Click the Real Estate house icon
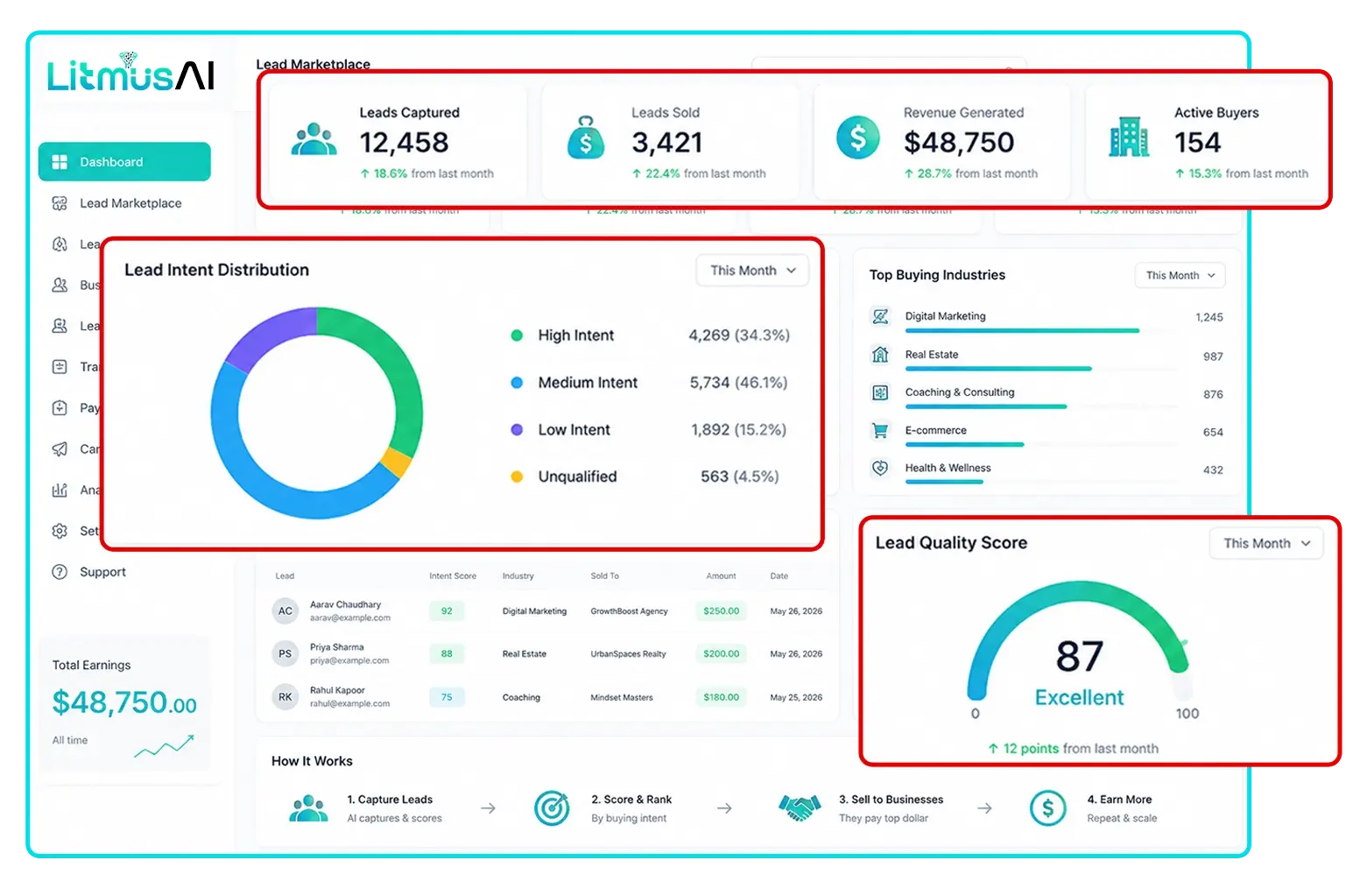 [880, 355]
